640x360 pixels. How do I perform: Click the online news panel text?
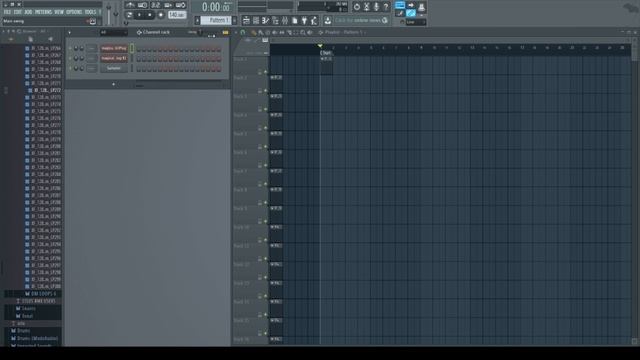point(358,20)
